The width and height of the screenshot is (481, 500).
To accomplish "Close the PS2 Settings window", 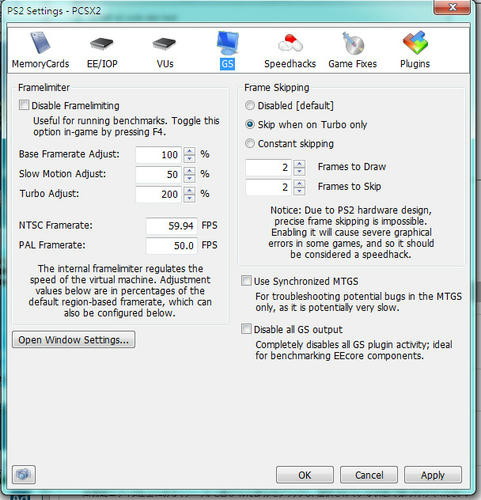I will [x=452, y=7].
